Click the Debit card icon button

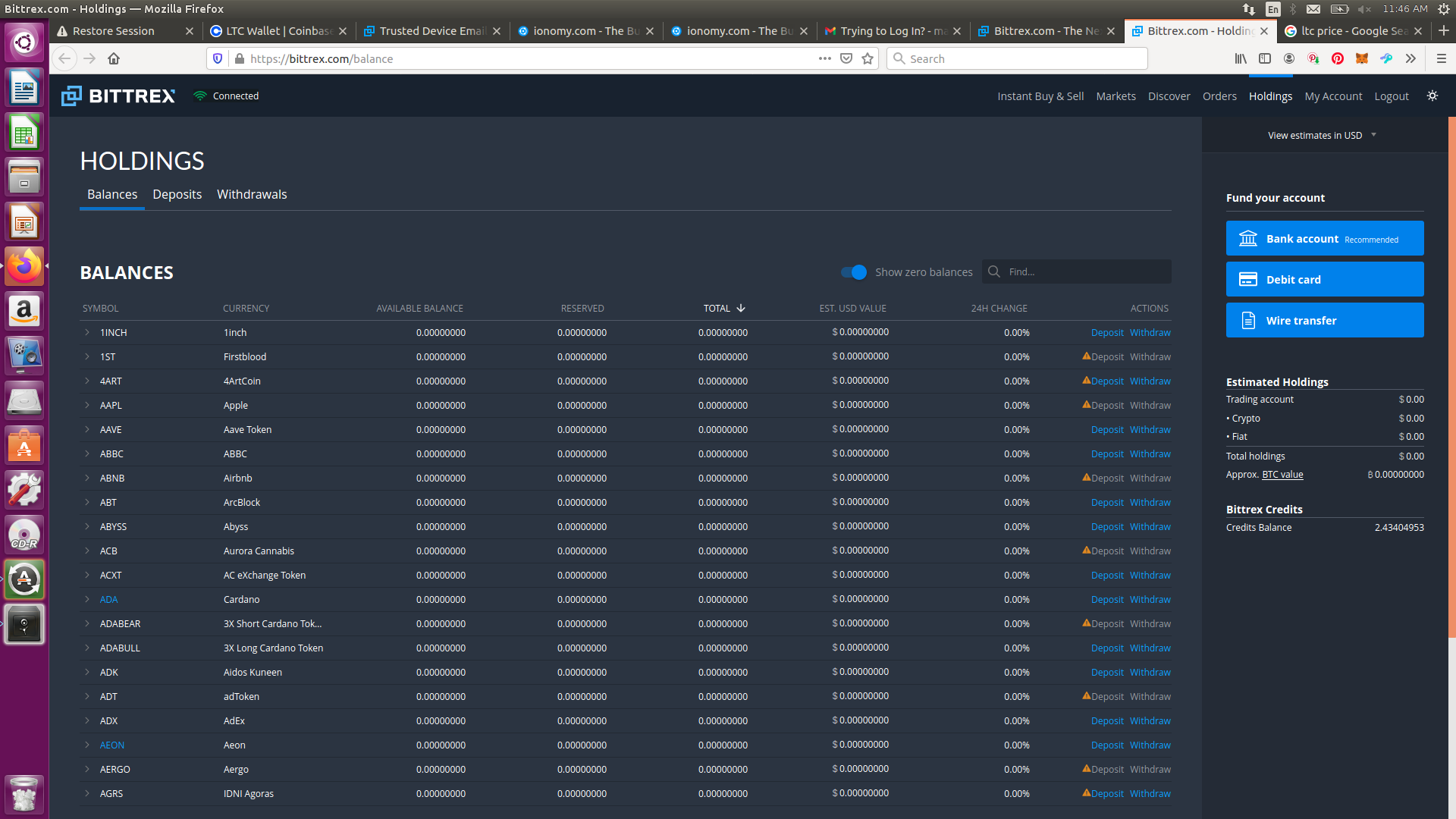click(x=1247, y=280)
